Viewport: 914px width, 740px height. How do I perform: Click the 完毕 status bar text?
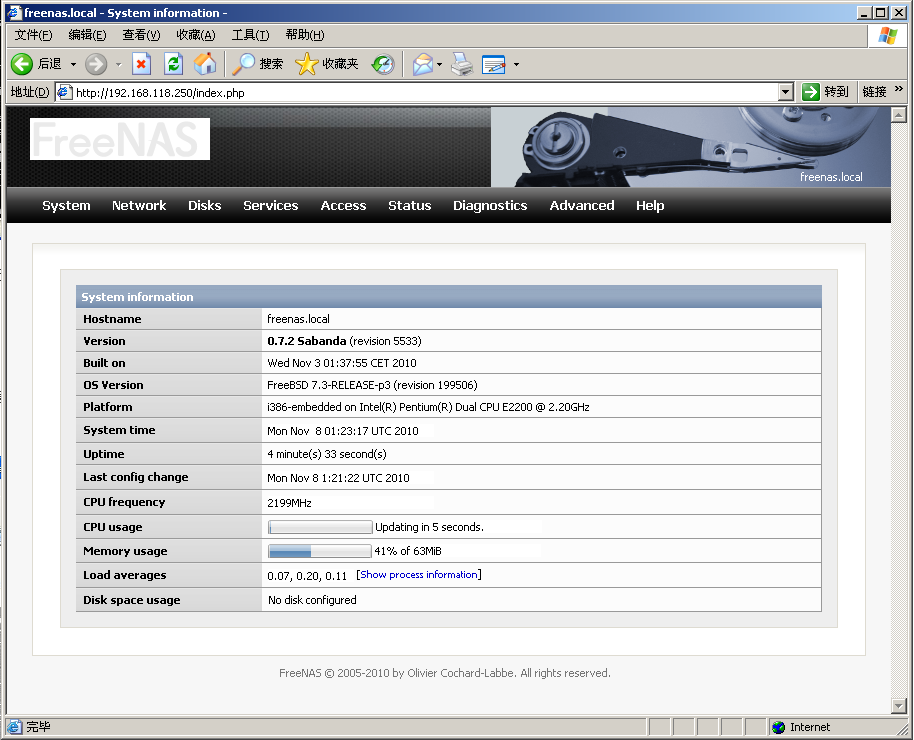(x=38, y=727)
